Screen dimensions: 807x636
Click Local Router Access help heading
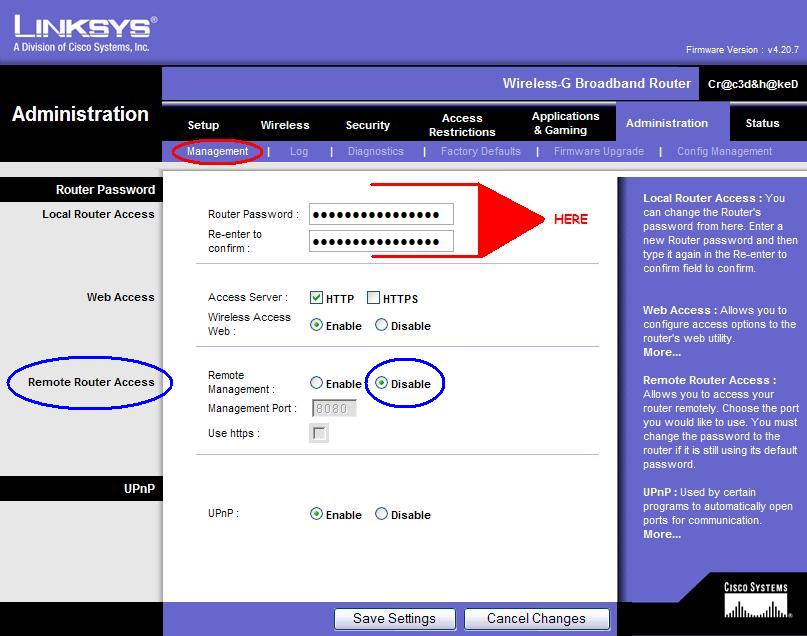point(703,198)
